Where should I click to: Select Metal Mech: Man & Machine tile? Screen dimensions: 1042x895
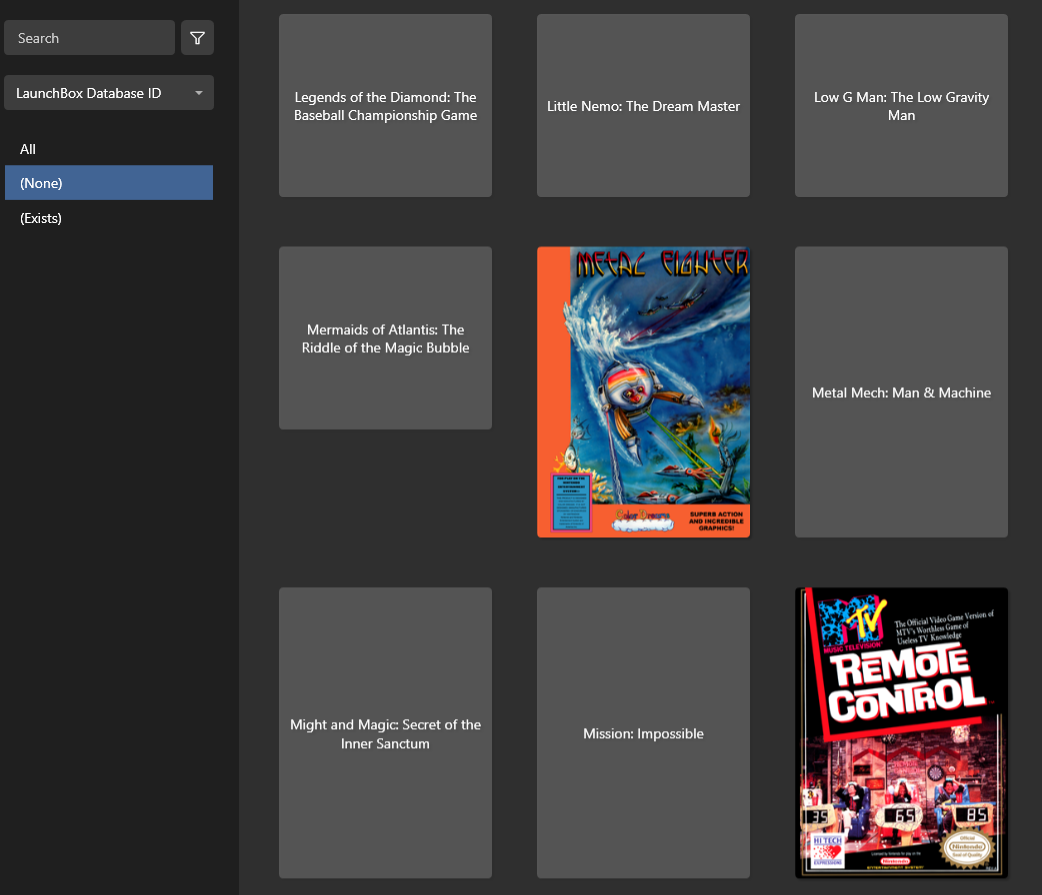[901, 392]
